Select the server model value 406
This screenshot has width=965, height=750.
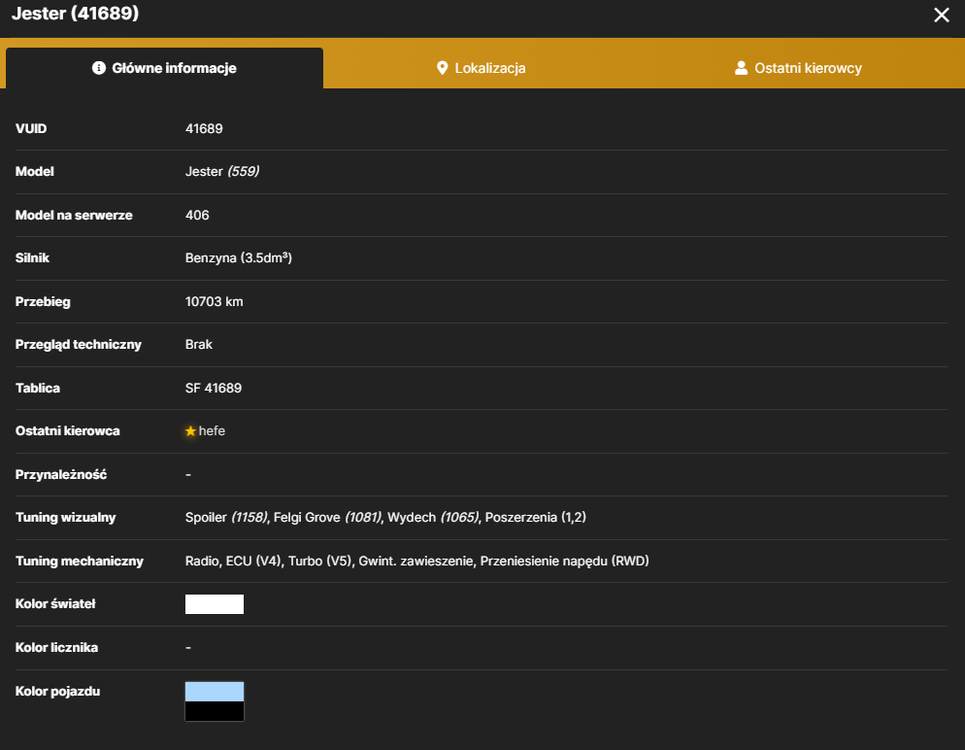(x=197, y=215)
